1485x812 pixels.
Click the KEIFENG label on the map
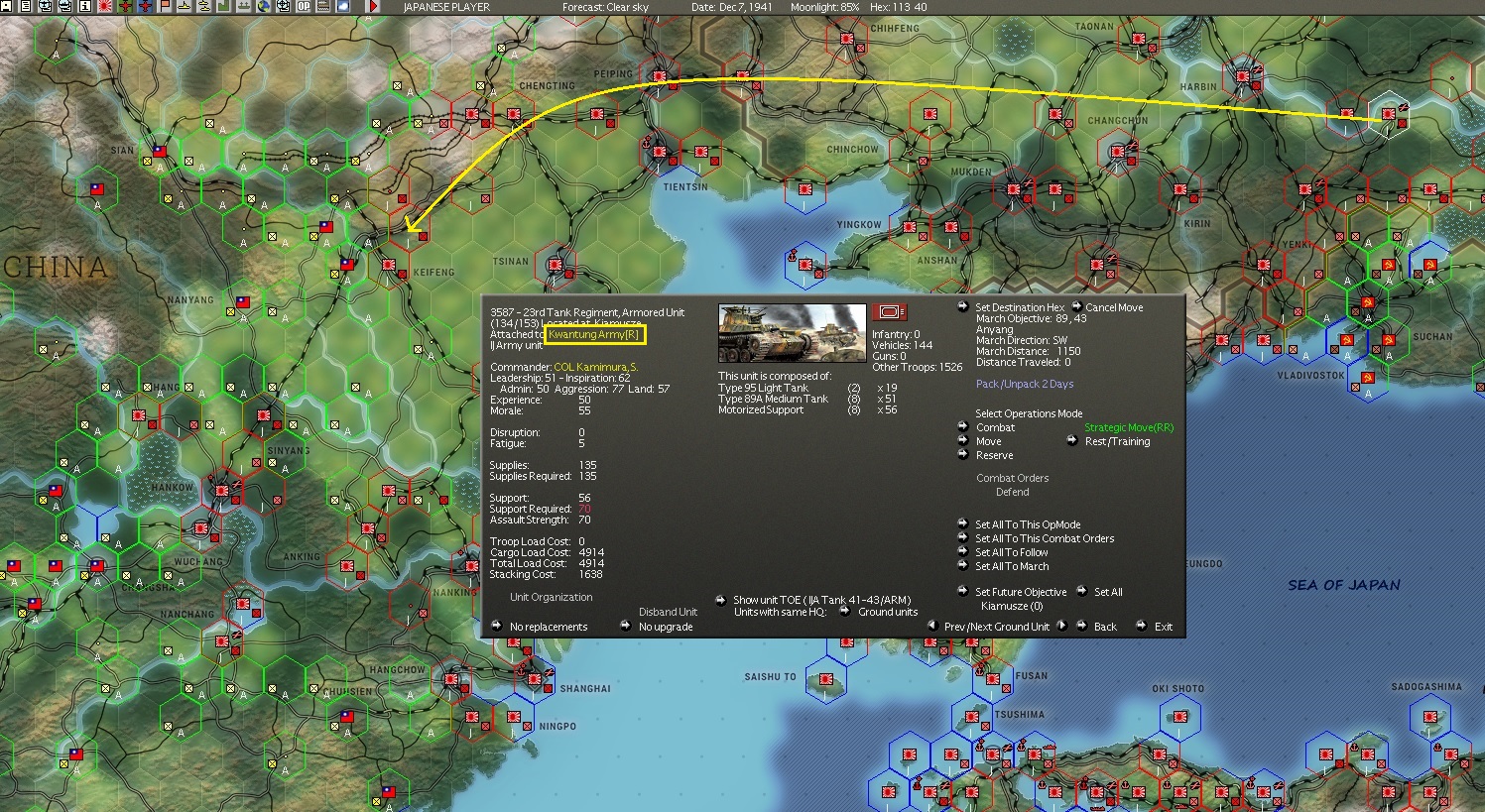tap(433, 272)
